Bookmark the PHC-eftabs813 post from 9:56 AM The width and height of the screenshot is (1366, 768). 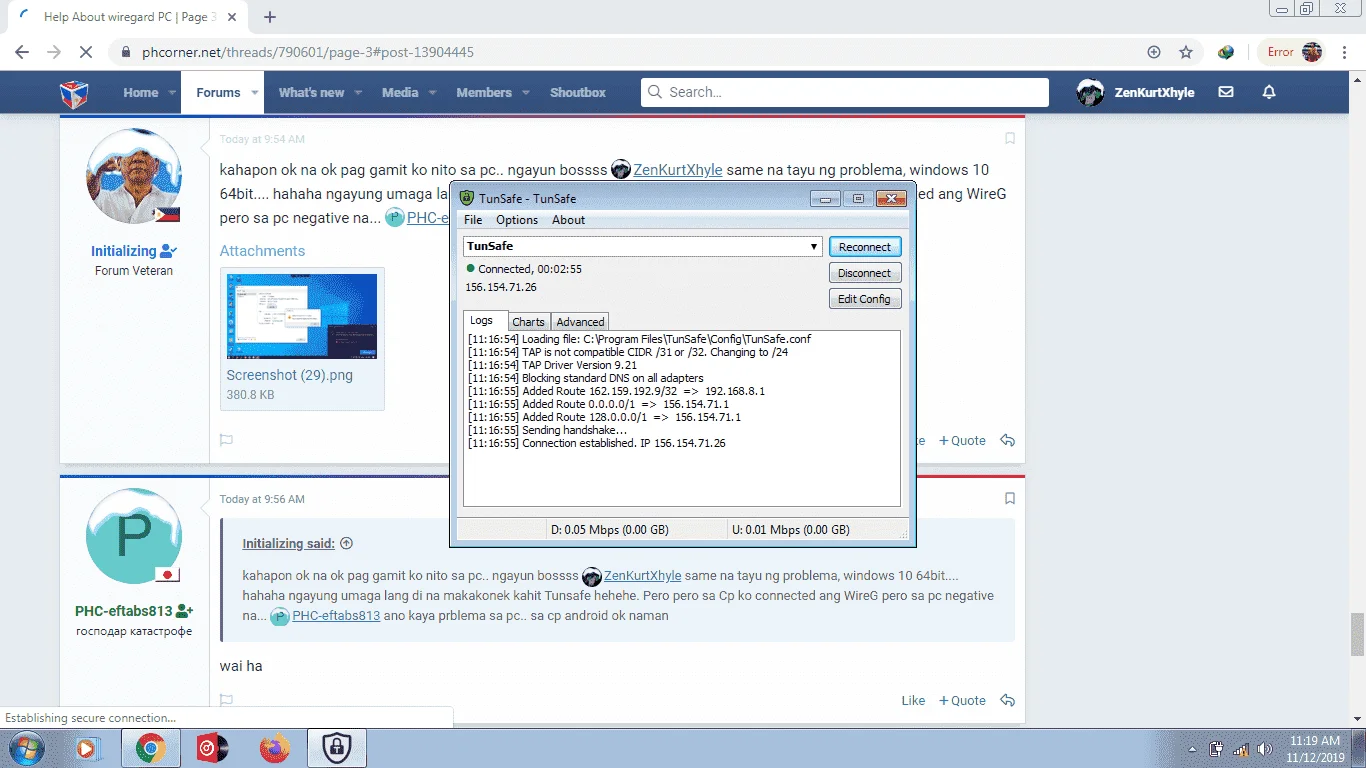tap(1010, 498)
